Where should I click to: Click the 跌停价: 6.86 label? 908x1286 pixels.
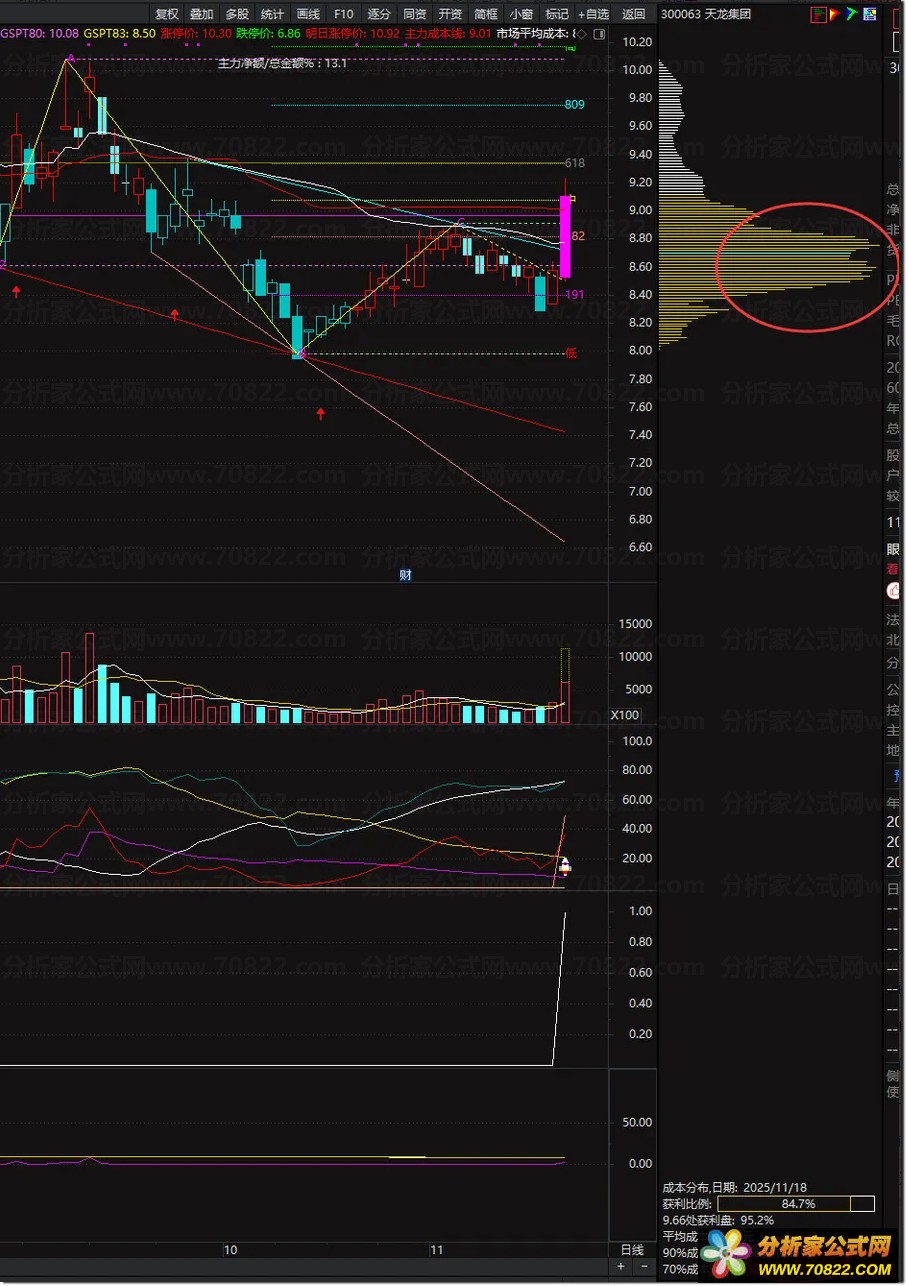coord(268,33)
